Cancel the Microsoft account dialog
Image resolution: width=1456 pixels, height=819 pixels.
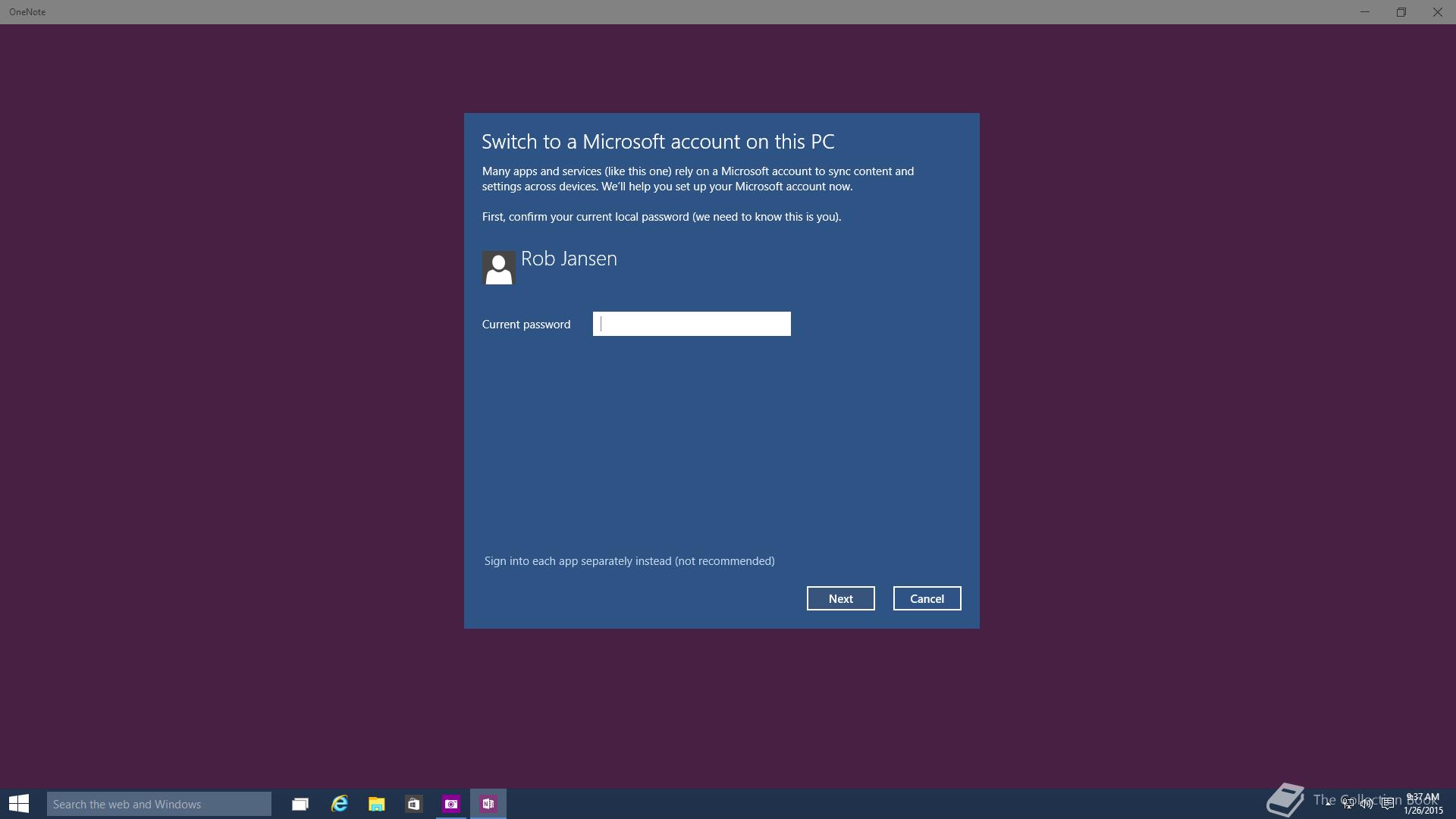pos(927,598)
